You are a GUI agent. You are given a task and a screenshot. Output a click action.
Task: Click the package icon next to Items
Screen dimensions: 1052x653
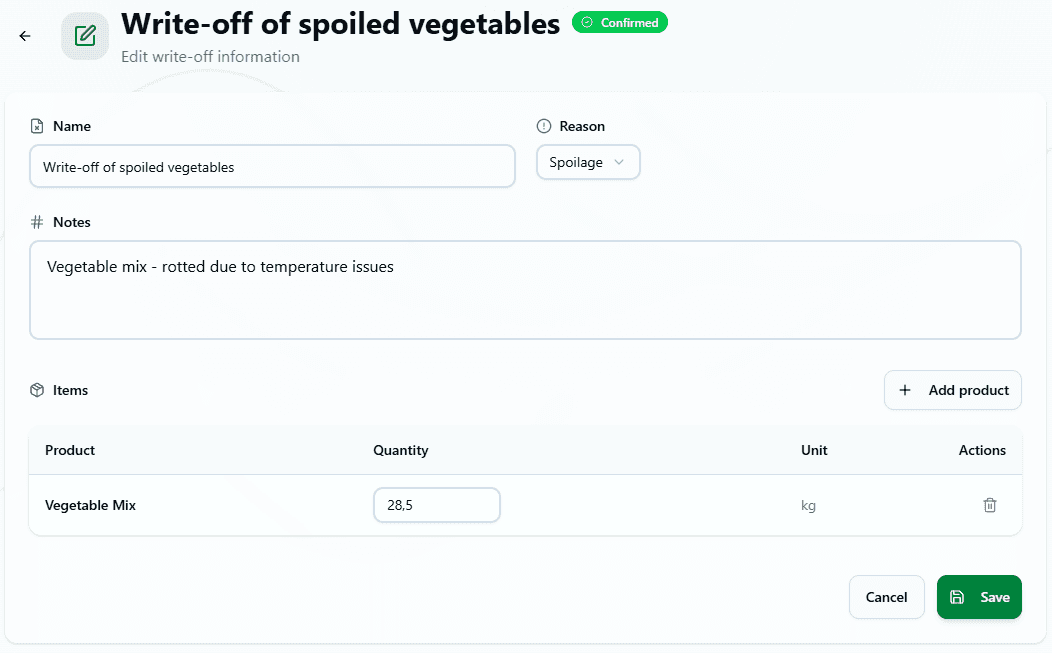point(37,390)
